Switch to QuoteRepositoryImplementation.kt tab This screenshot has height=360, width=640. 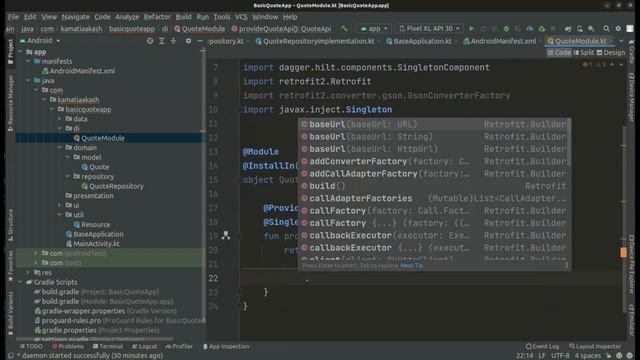coord(315,41)
